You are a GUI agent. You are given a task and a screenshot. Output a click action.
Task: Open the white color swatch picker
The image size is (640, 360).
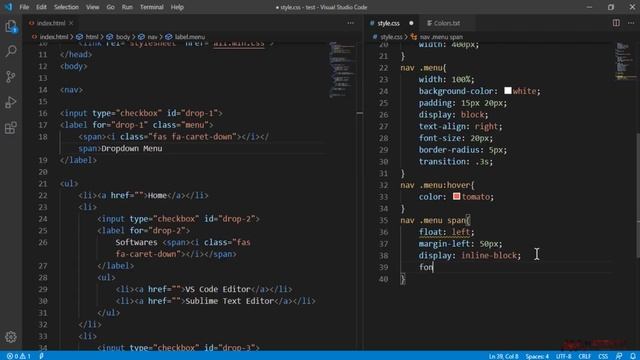[x=508, y=91]
